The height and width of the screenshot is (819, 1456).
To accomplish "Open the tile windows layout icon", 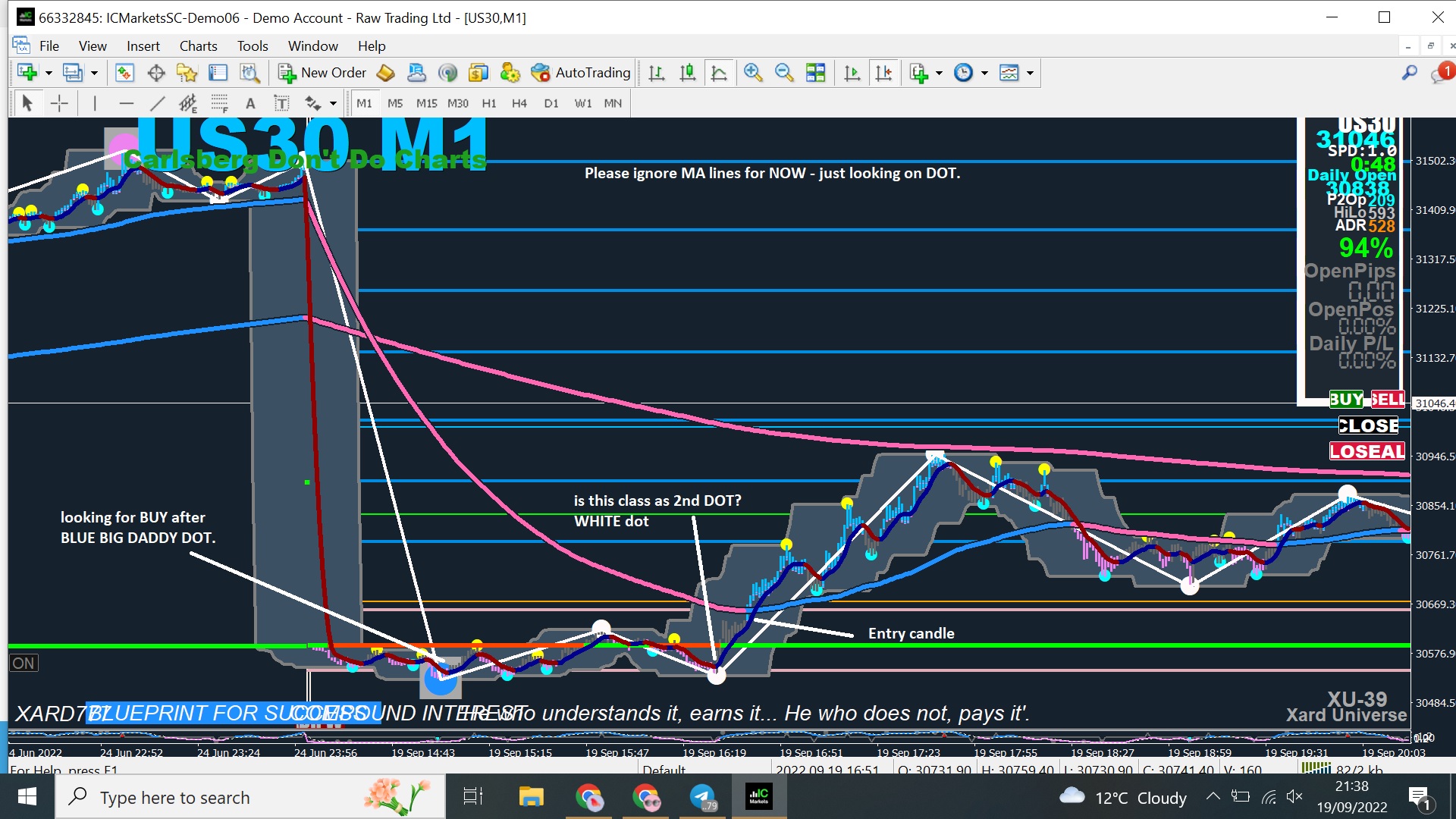I will point(815,73).
